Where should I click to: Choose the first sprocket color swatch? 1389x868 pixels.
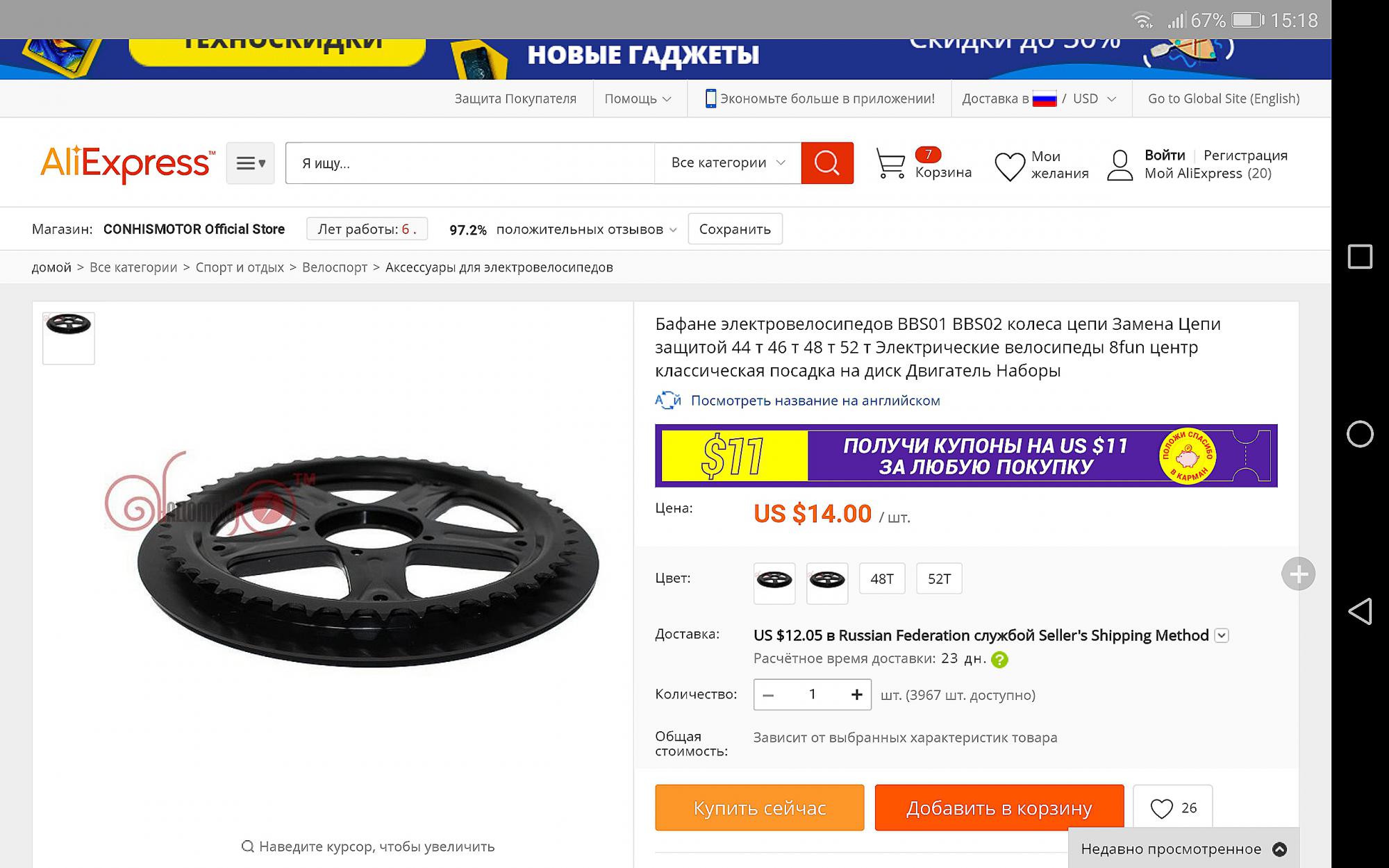click(774, 582)
